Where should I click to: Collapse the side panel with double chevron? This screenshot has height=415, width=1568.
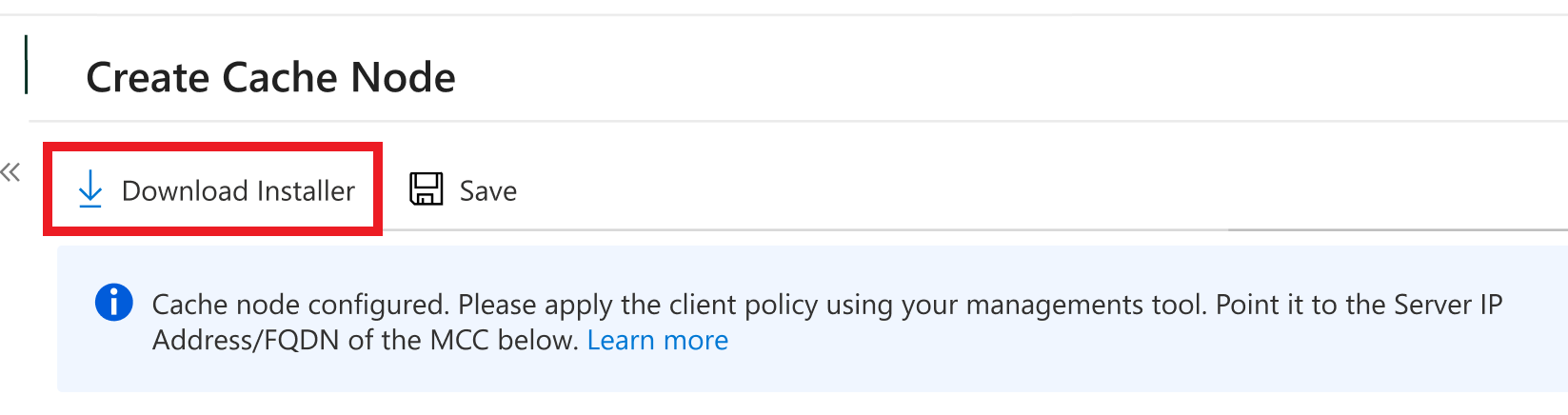point(10,172)
